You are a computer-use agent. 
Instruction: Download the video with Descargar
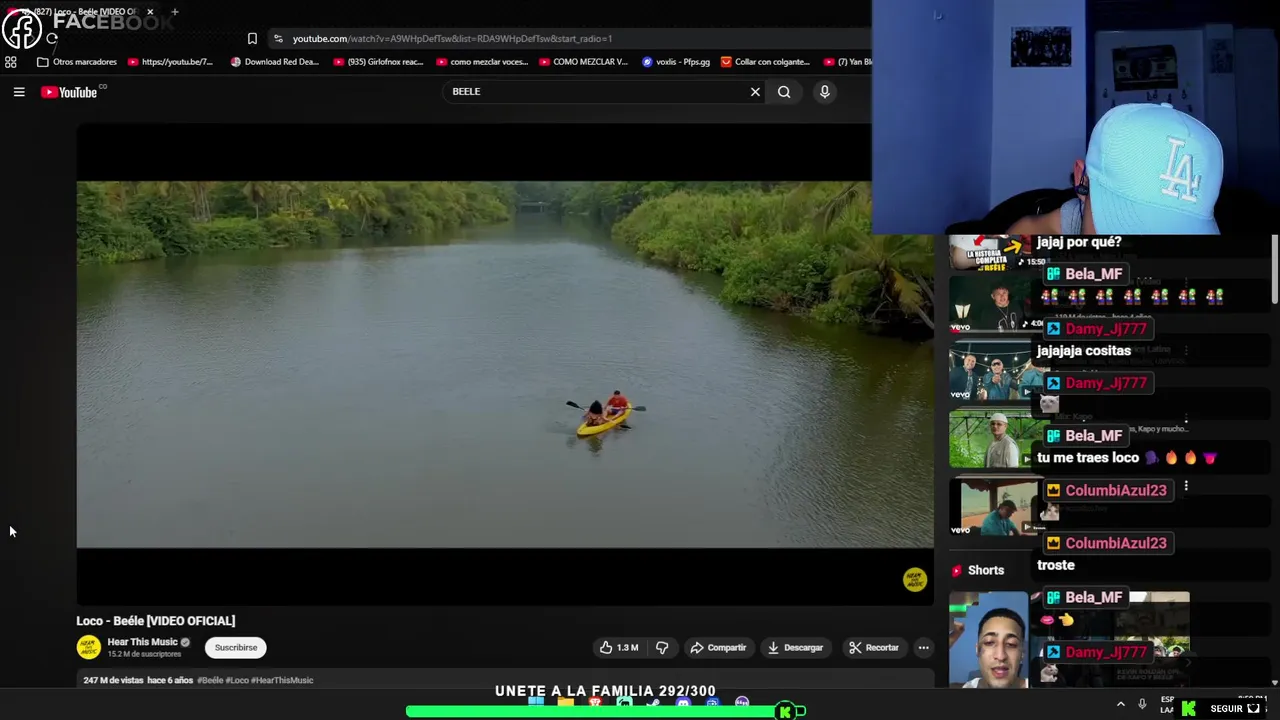pyautogui.click(x=795, y=648)
